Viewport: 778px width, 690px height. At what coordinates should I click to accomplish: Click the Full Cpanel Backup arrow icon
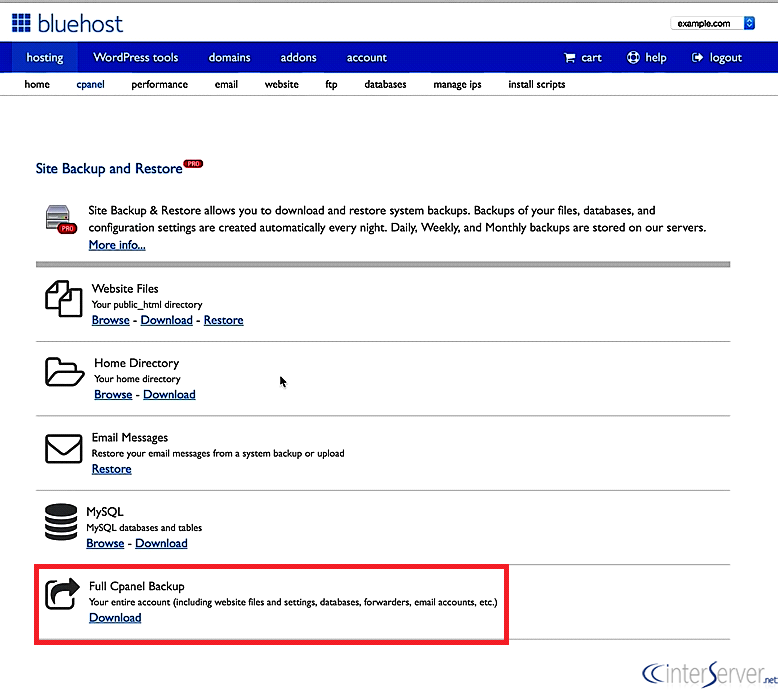click(x=63, y=594)
